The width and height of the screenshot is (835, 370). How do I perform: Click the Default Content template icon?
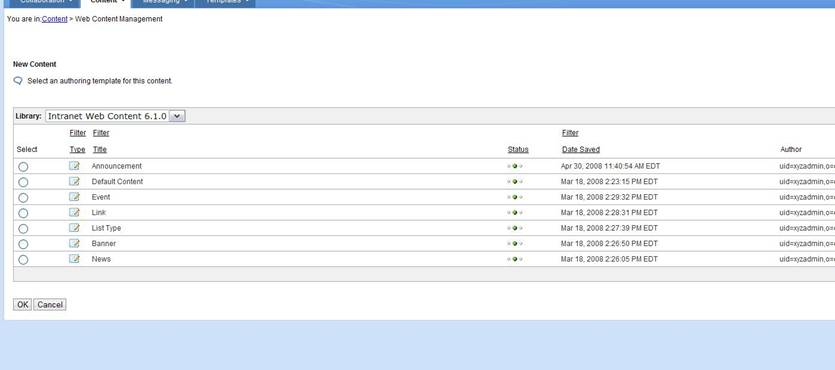[75, 182]
